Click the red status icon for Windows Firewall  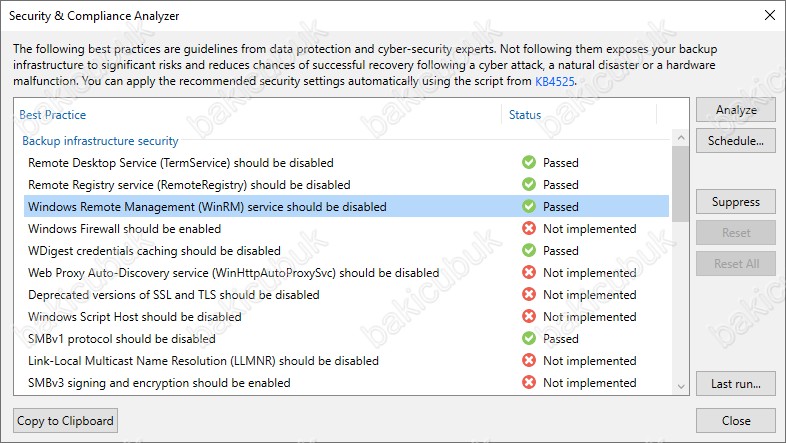tap(528, 229)
